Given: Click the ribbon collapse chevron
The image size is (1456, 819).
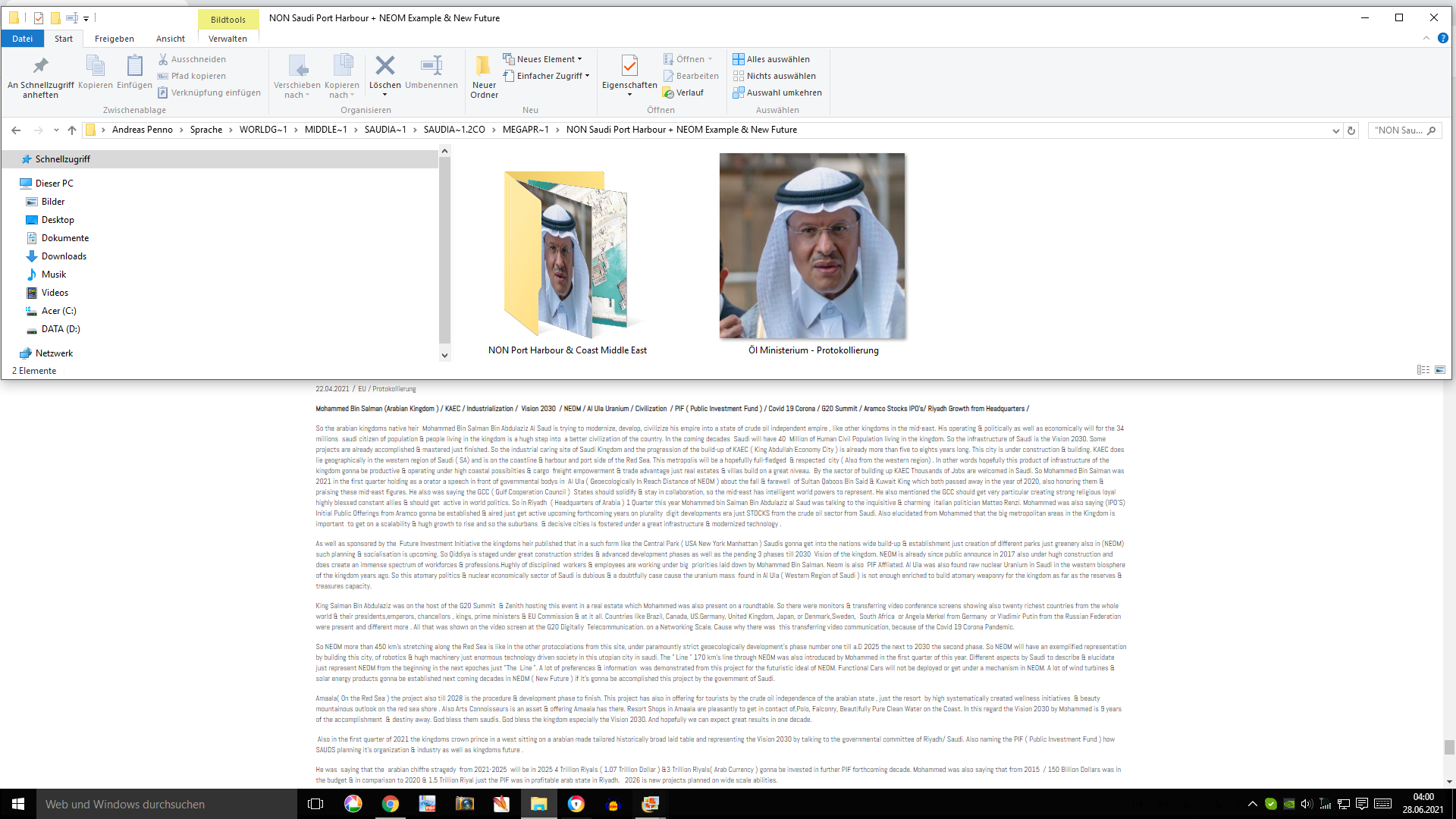Looking at the screenshot, I should click(x=1426, y=38).
